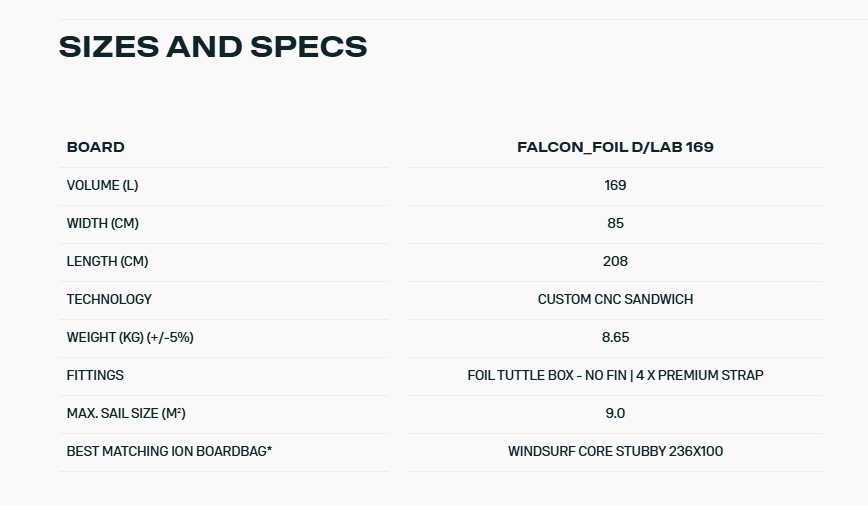Image resolution: width=868 pixels, height=506 pixels.
Task: Select the LENGTH (CM) row label
Action: click(107, 261)
